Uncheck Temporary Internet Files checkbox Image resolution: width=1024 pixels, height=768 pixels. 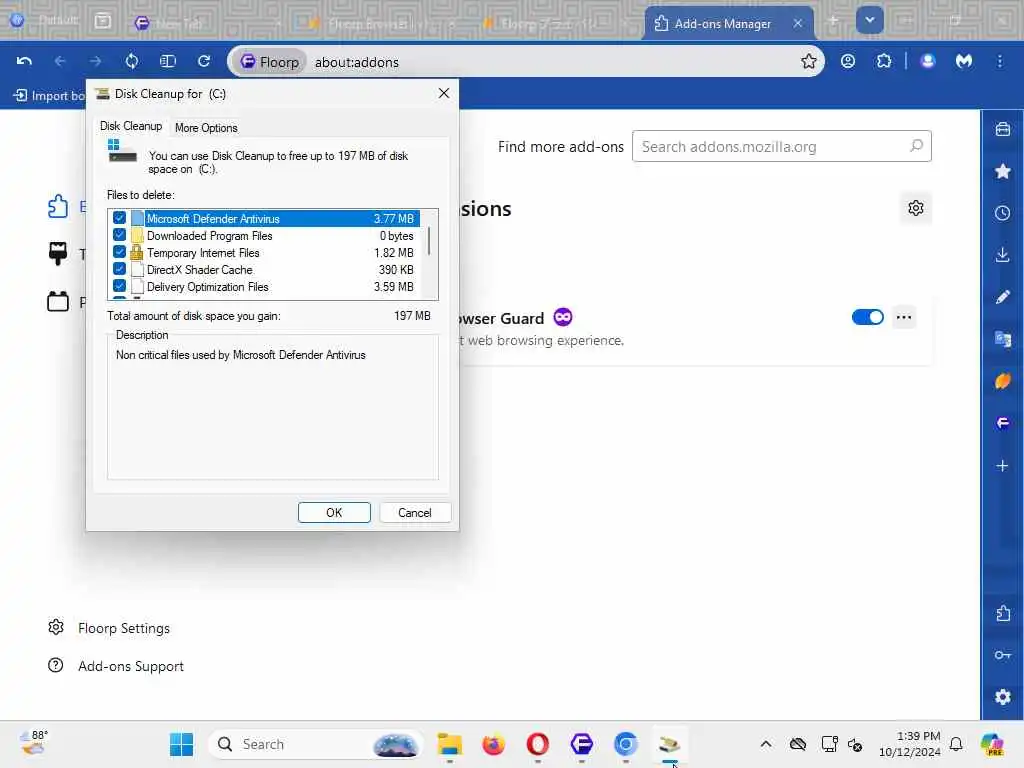pyautogui.click(x=120, y=252)
